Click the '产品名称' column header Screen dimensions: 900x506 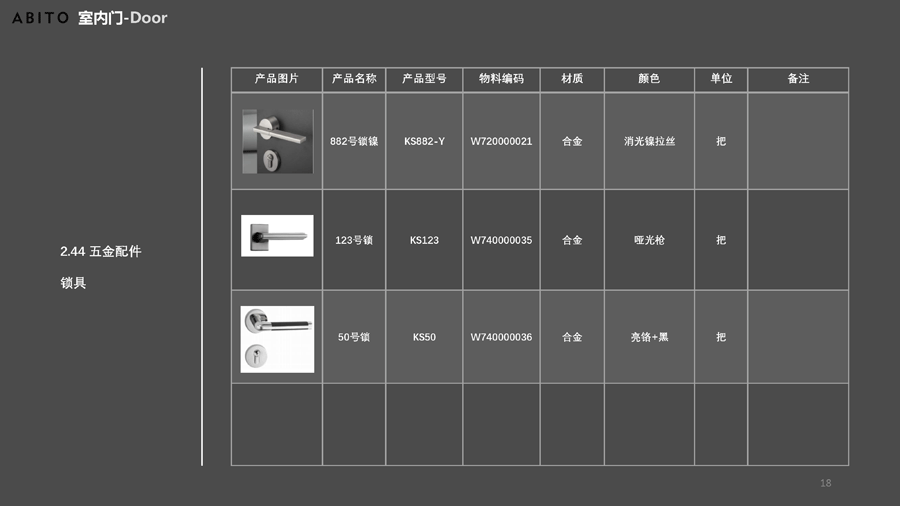[x=354, y=79]
